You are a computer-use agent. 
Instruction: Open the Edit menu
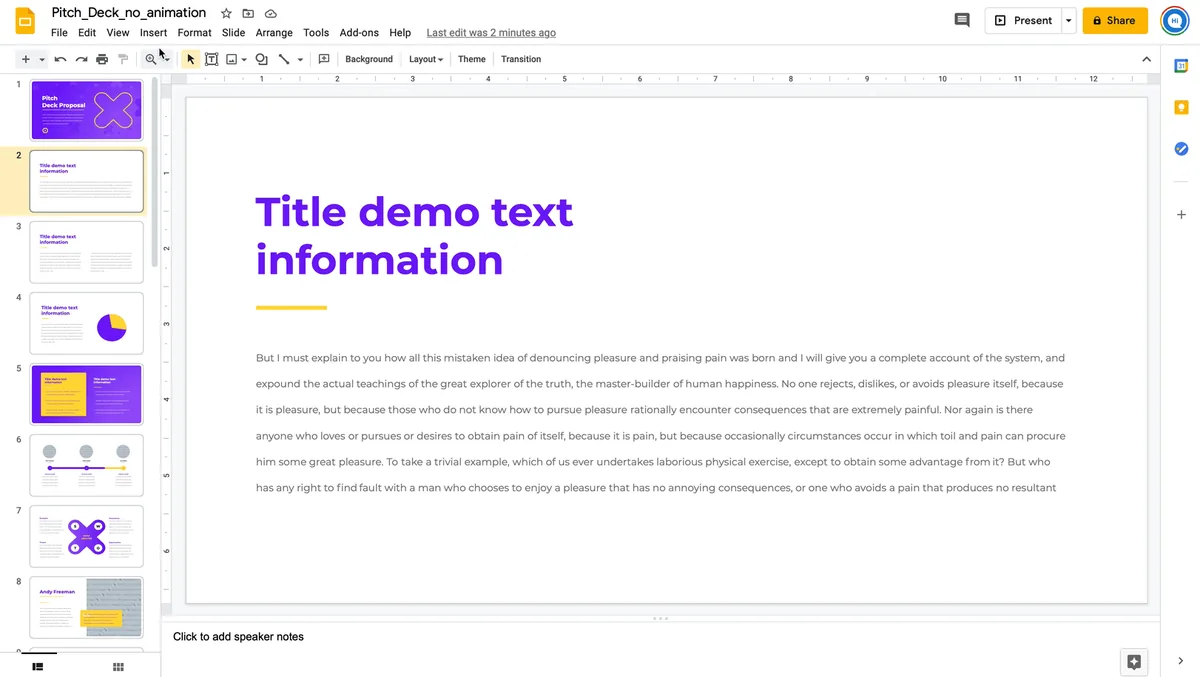point(87,33)
